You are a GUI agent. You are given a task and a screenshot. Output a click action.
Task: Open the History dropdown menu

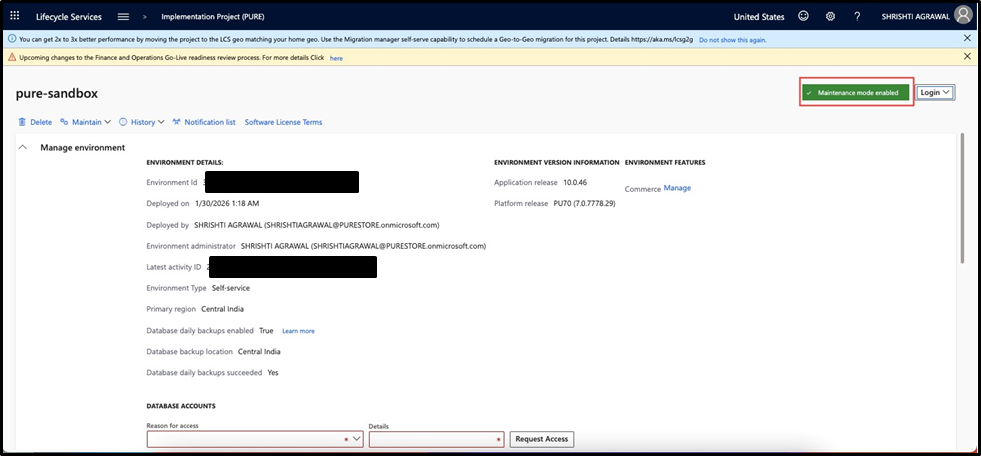click(x=142, y=122)
